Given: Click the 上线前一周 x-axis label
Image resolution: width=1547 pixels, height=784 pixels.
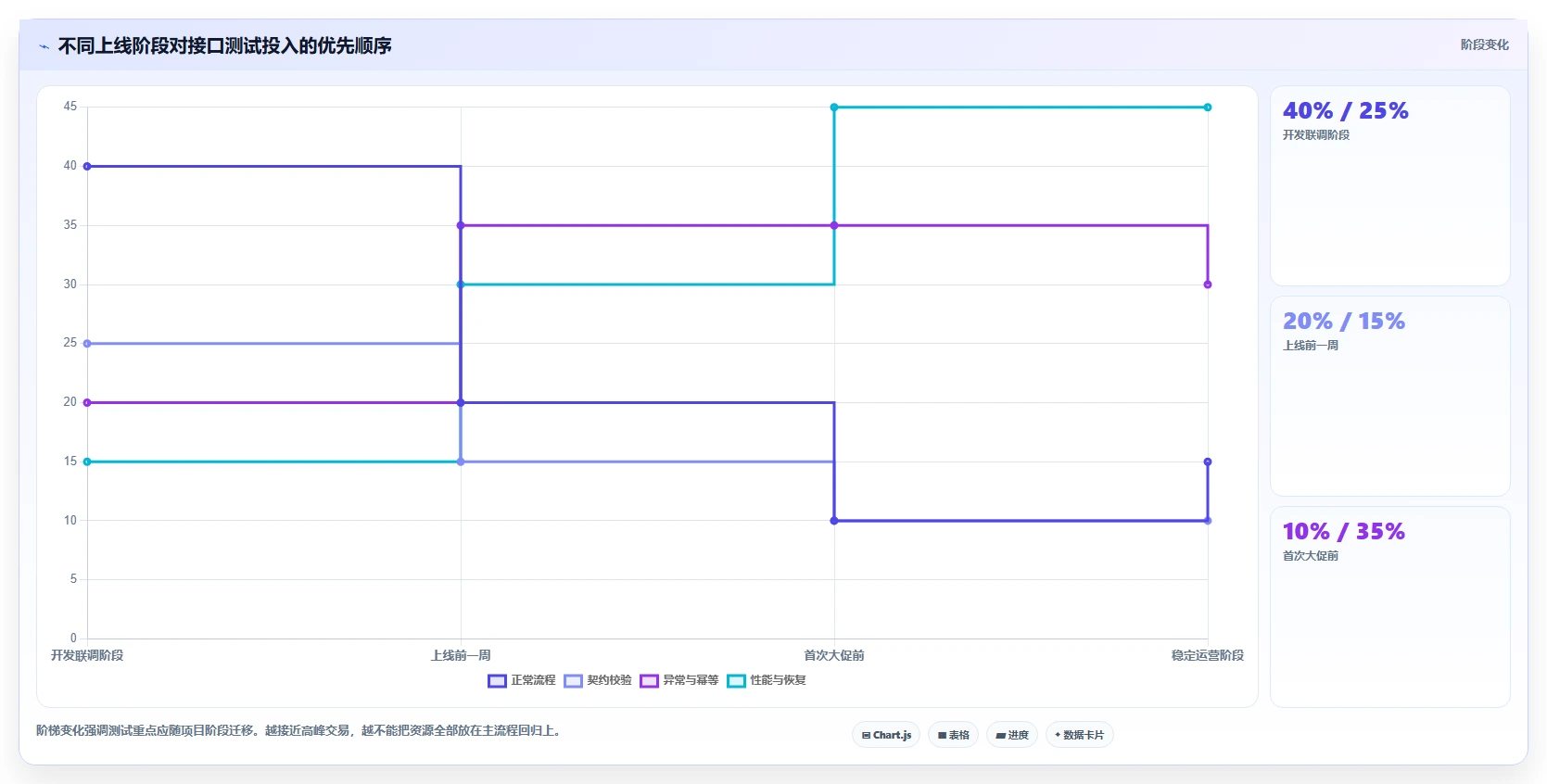Looking at the screenshot, I should [x=461, y=655].
